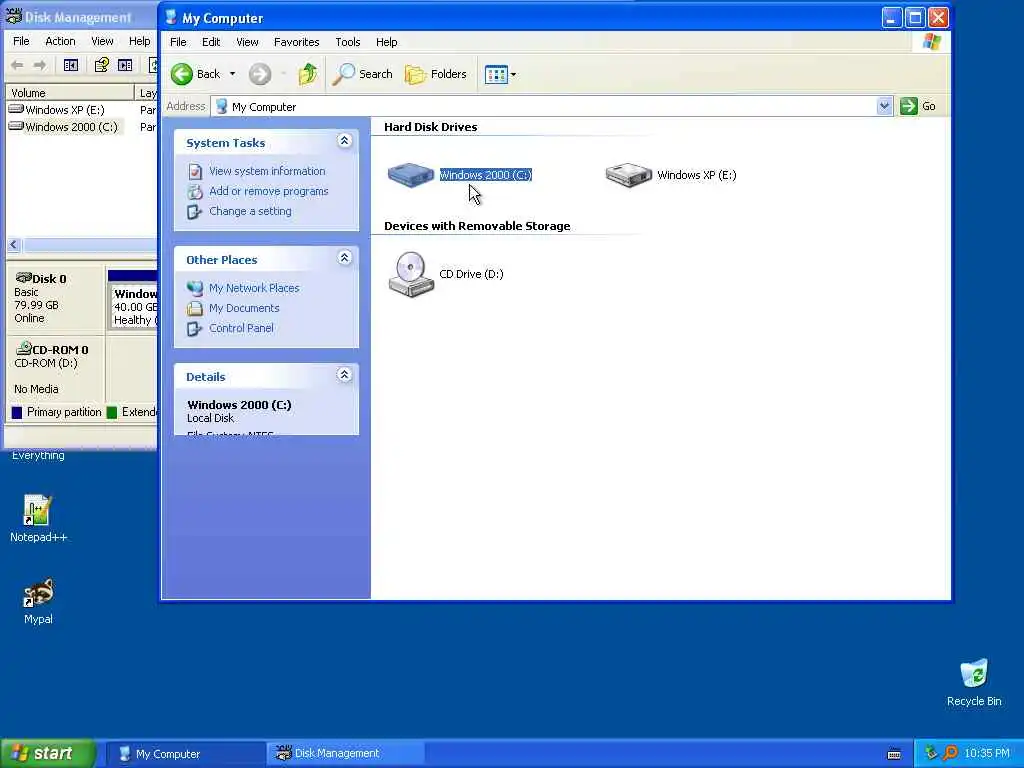Click the Start button
The width and height of the screenshot is (1024, 768).
(48, 753)
